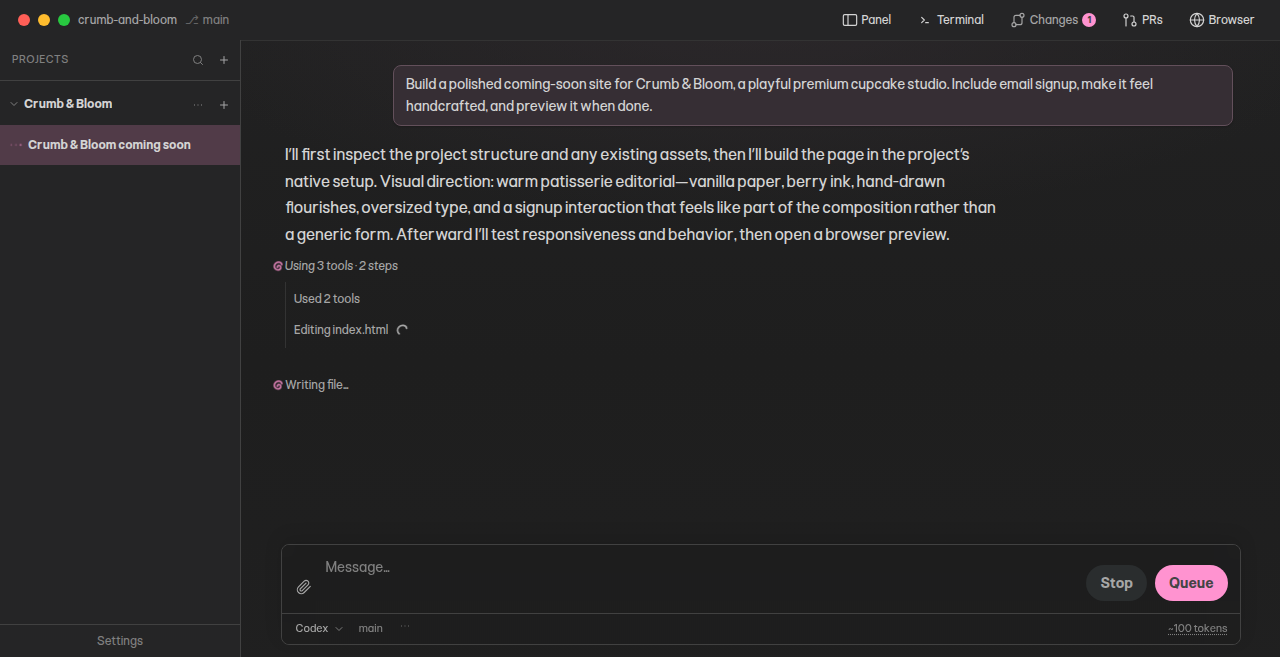This screenshot has width=1280, height=657.
Task: Stop the running task
Action: pyautogui.click(x=1116, y=583)
